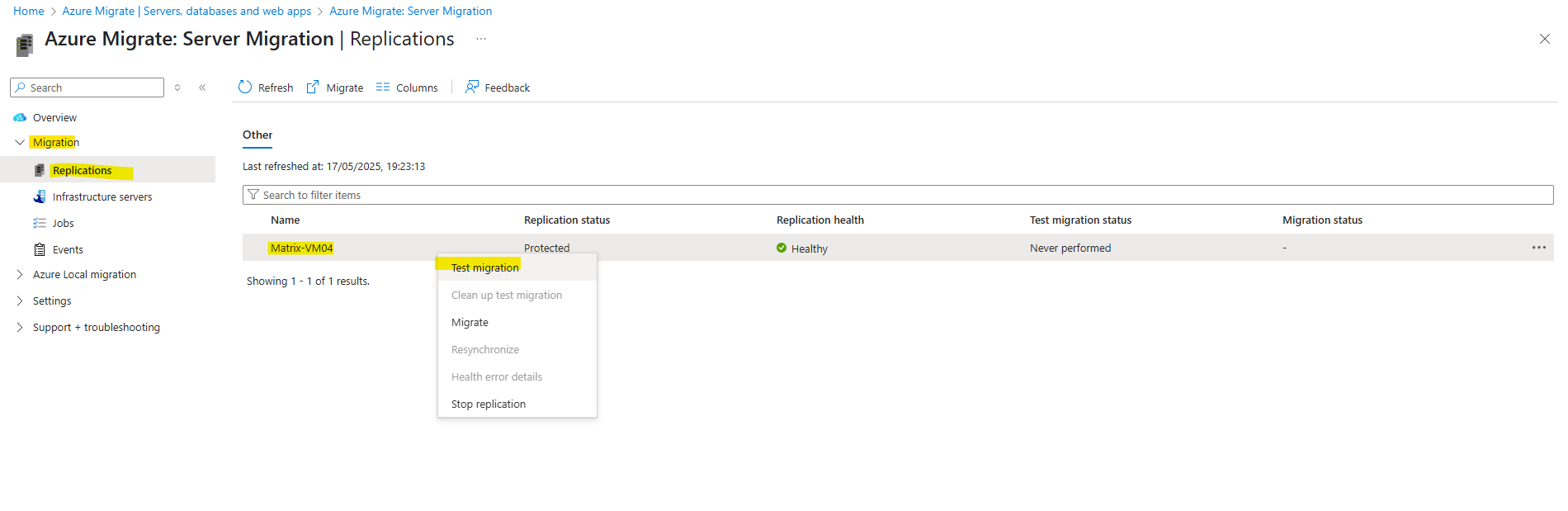
Task: Collapse the sidebar with double chevron icon
Action: click(202, 88)
